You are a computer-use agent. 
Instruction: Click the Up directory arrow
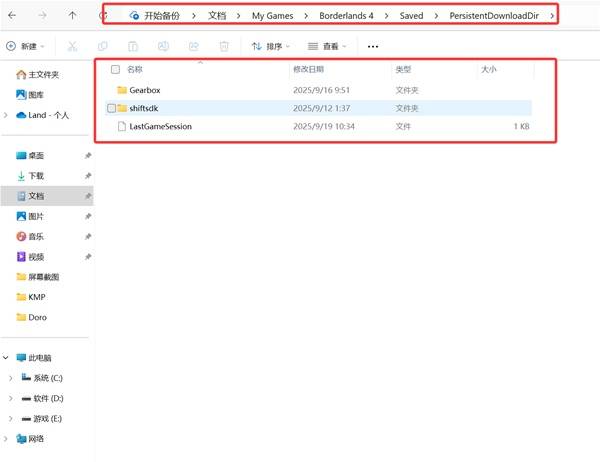pyautogui.click(x=72, y=16)
